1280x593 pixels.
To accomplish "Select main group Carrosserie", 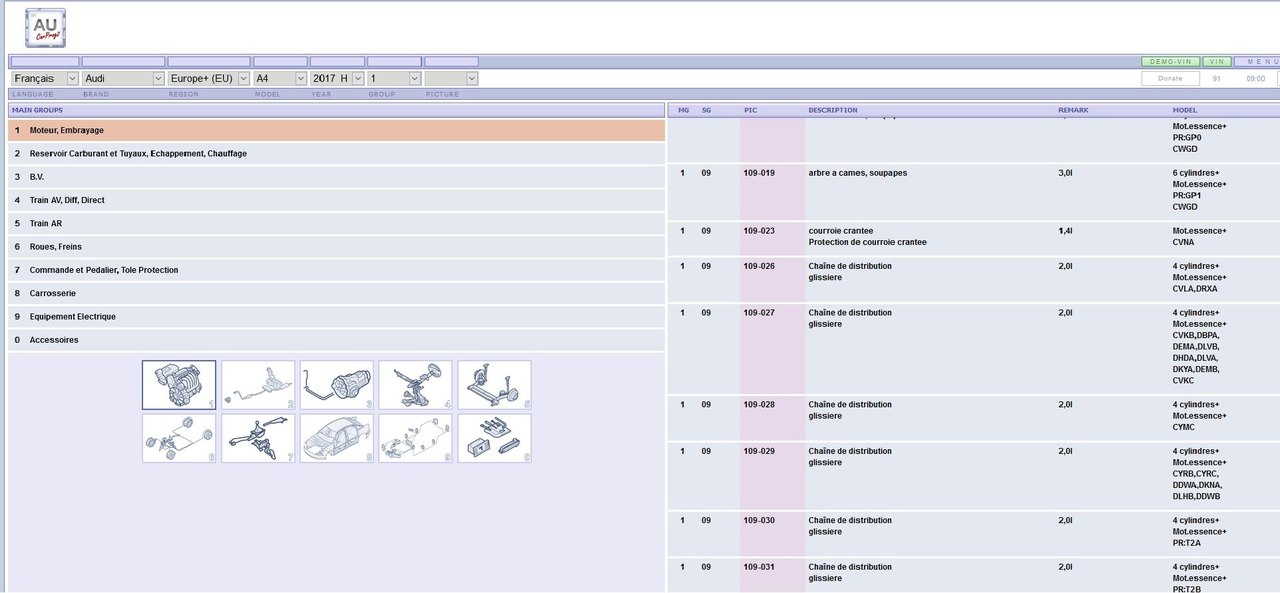I will point(53,293).
